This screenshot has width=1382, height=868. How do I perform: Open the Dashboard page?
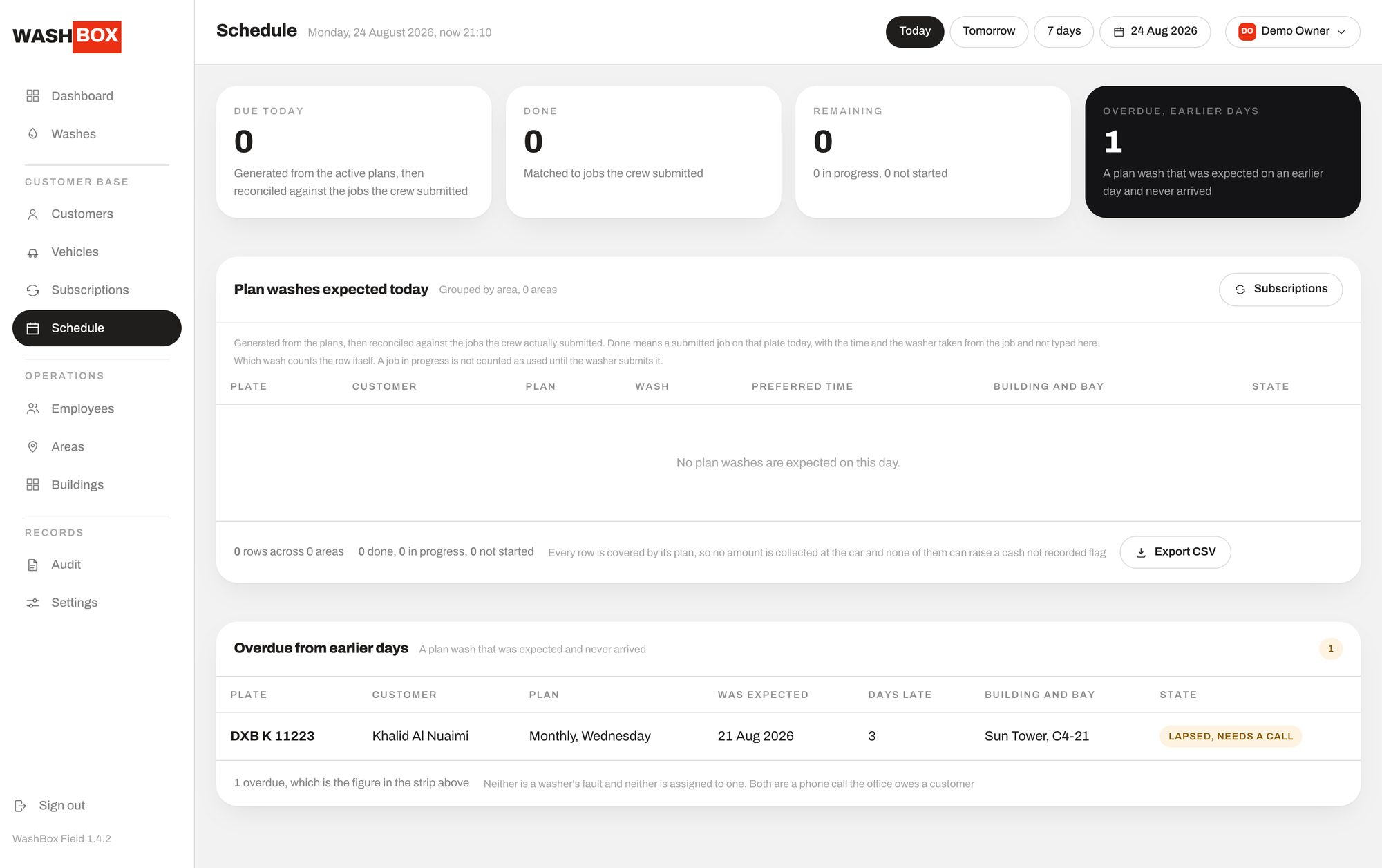(x=97, y=96)
